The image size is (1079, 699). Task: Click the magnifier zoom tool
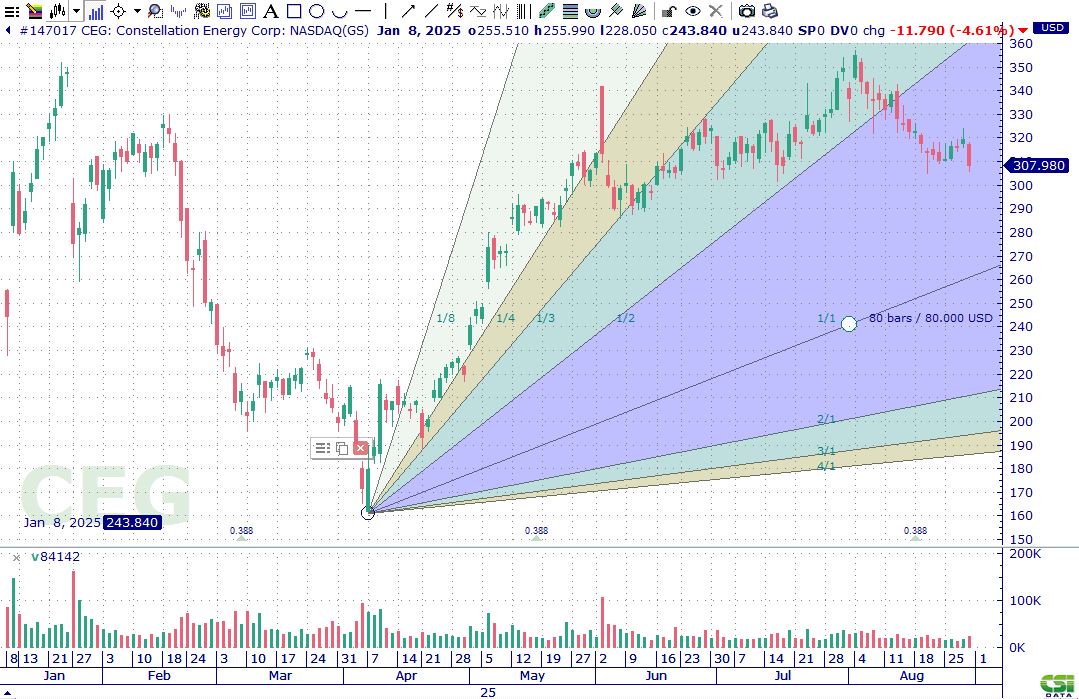coord(154,11)
